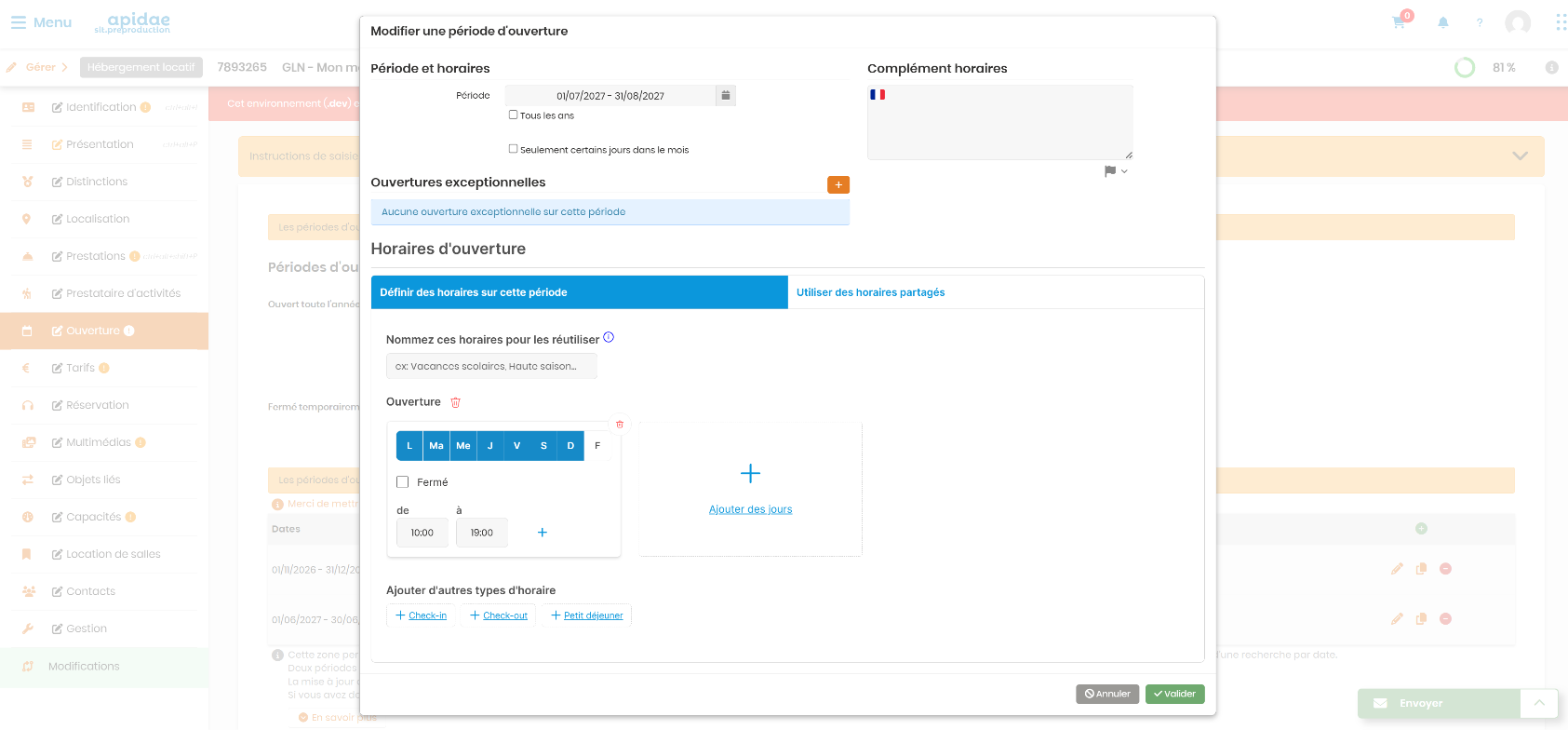Open the flag language dropdown
Screen dimensions: 1568x730
click(1116, 171)
